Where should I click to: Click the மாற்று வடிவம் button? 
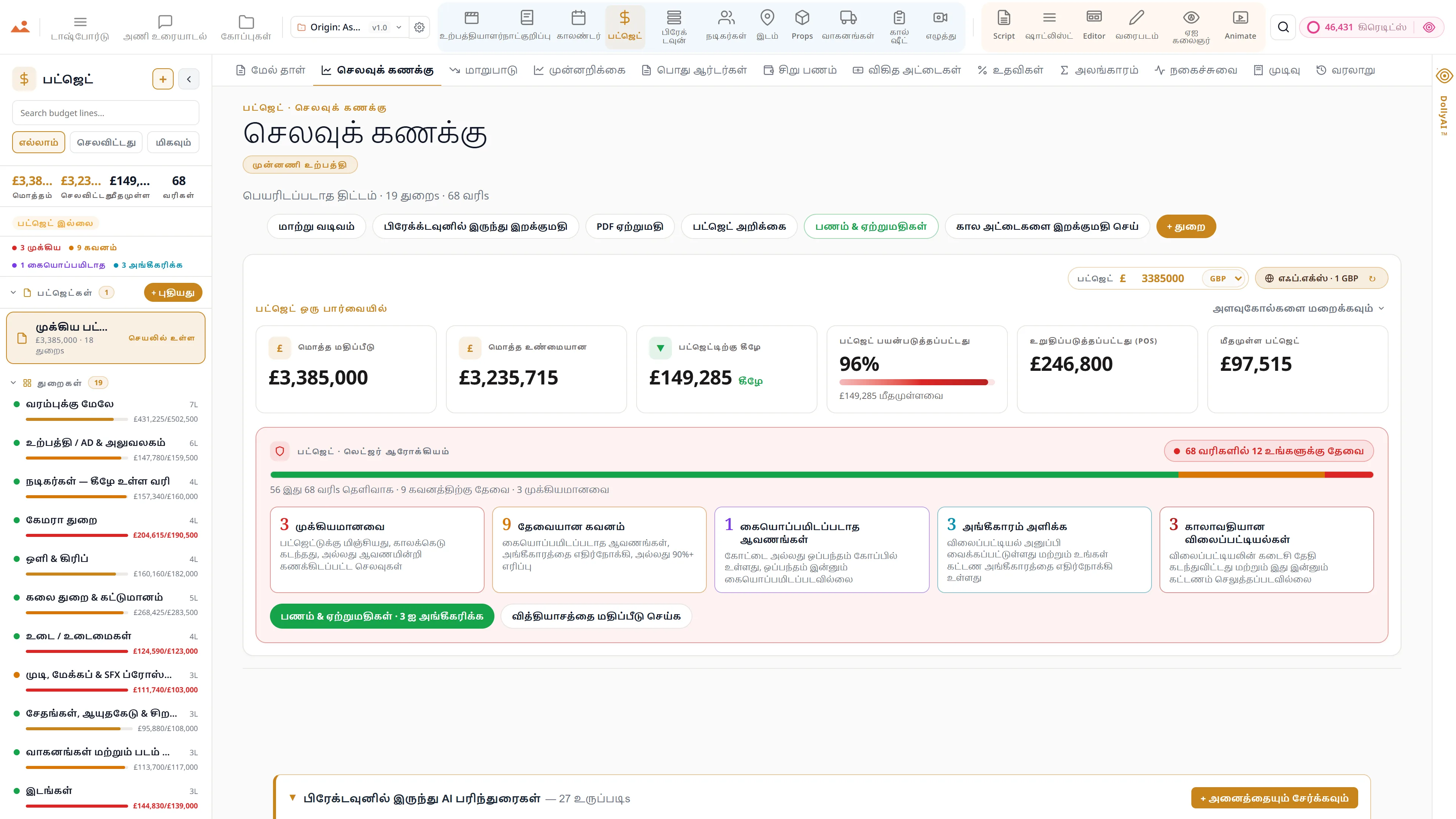point(317,227)
